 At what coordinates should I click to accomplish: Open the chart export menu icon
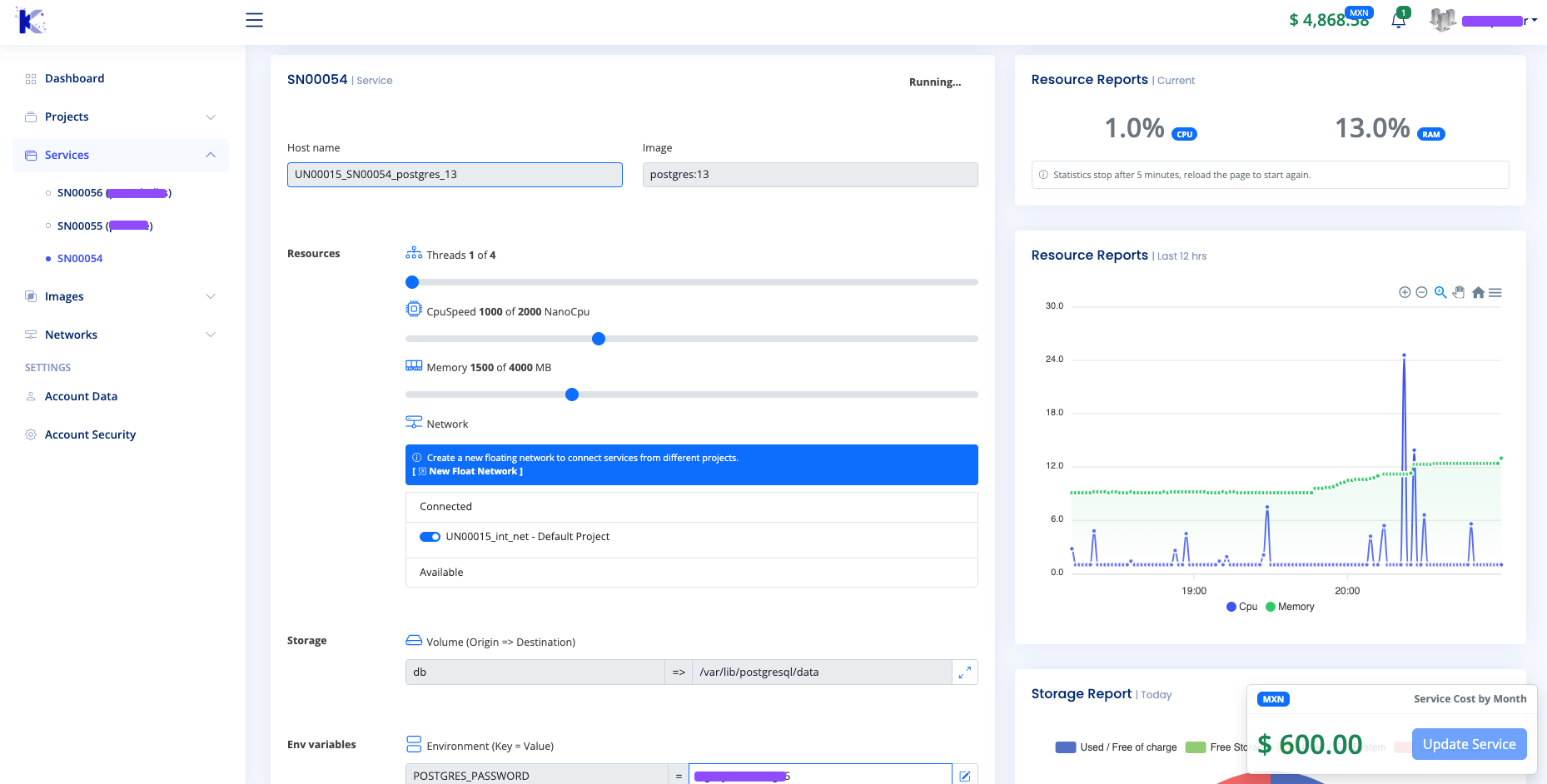(x=1495, y=292)
